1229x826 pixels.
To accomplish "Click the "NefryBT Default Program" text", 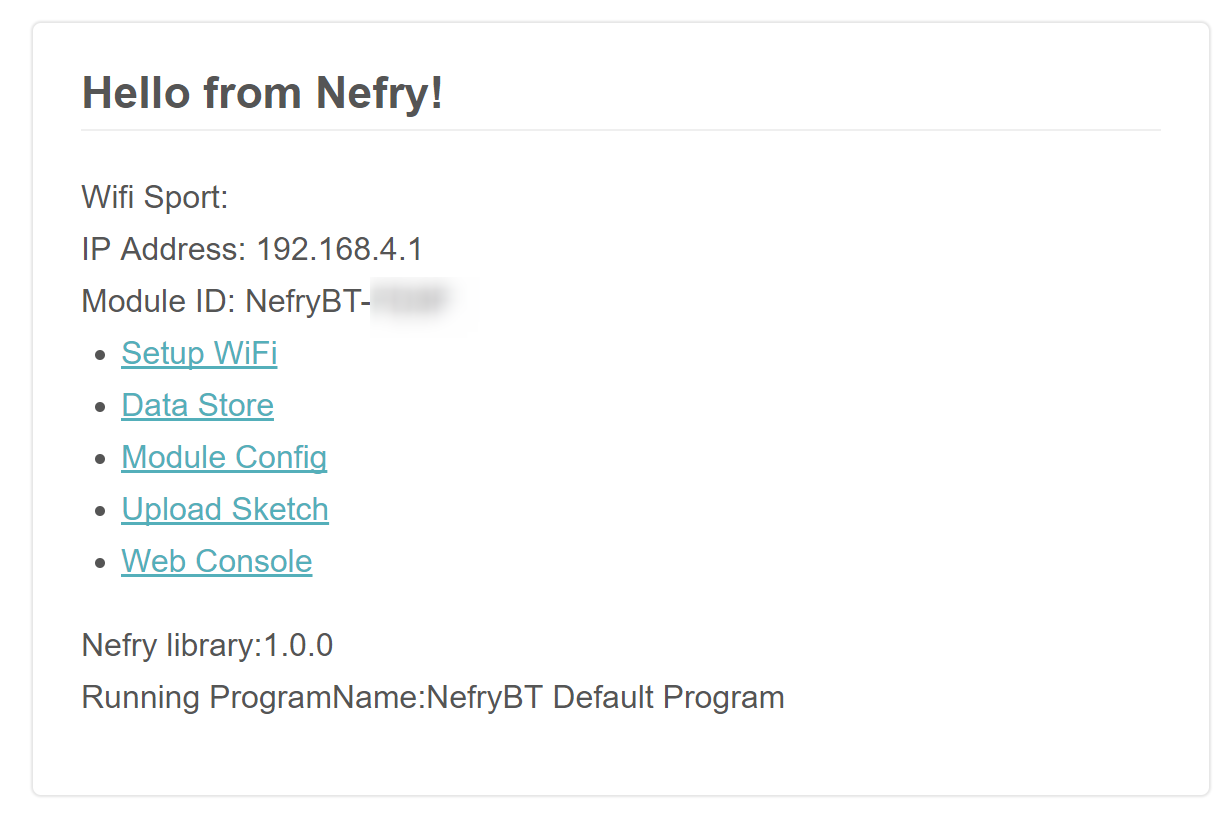I will coord(605,698).
